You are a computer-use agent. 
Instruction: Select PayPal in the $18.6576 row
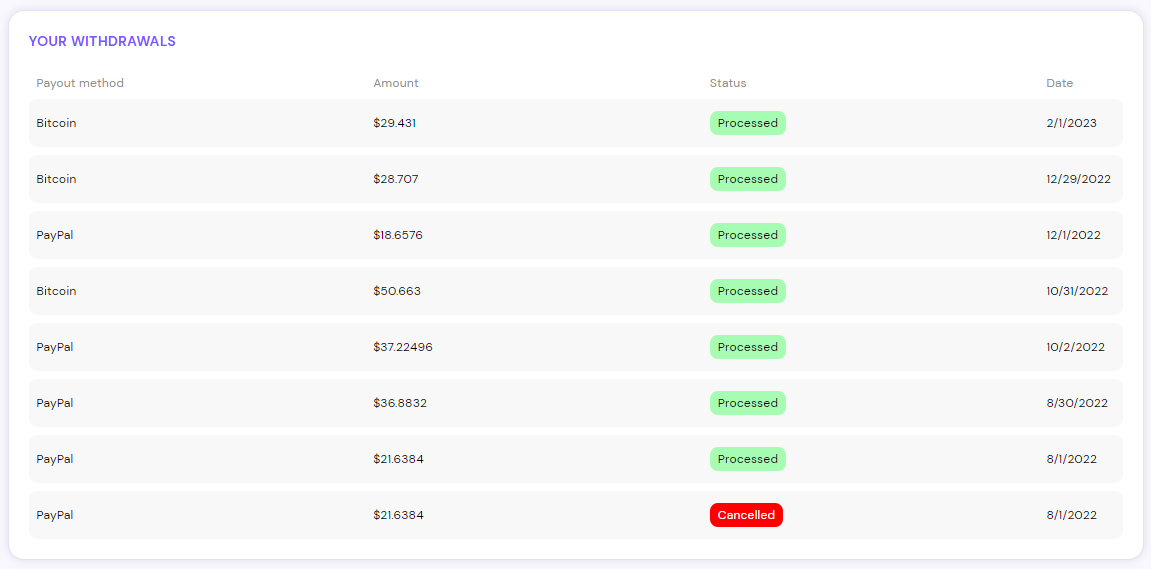pyautogui.click(x=55, y=235)
